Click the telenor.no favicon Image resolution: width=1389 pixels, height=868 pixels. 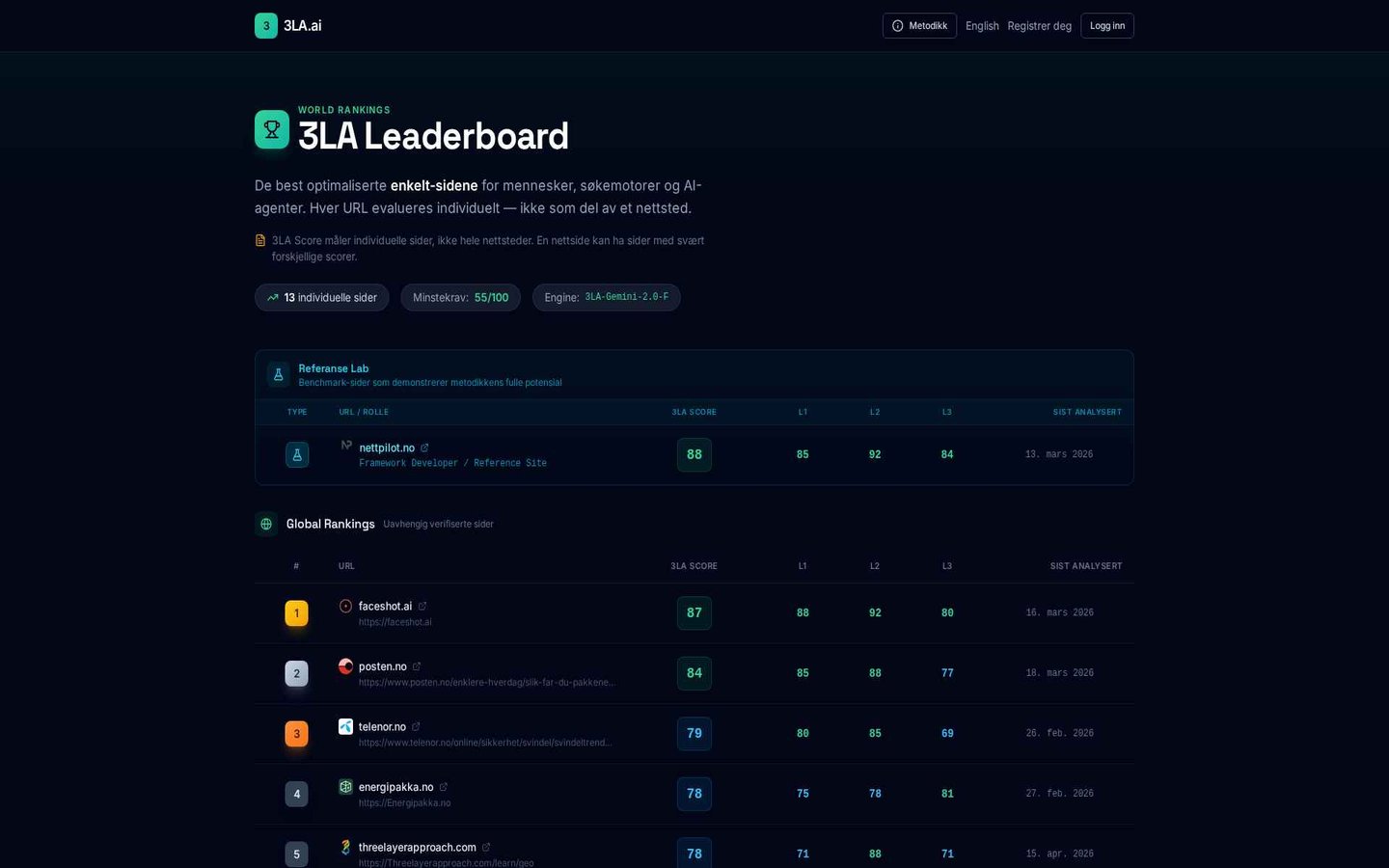(x=345, y=726)
